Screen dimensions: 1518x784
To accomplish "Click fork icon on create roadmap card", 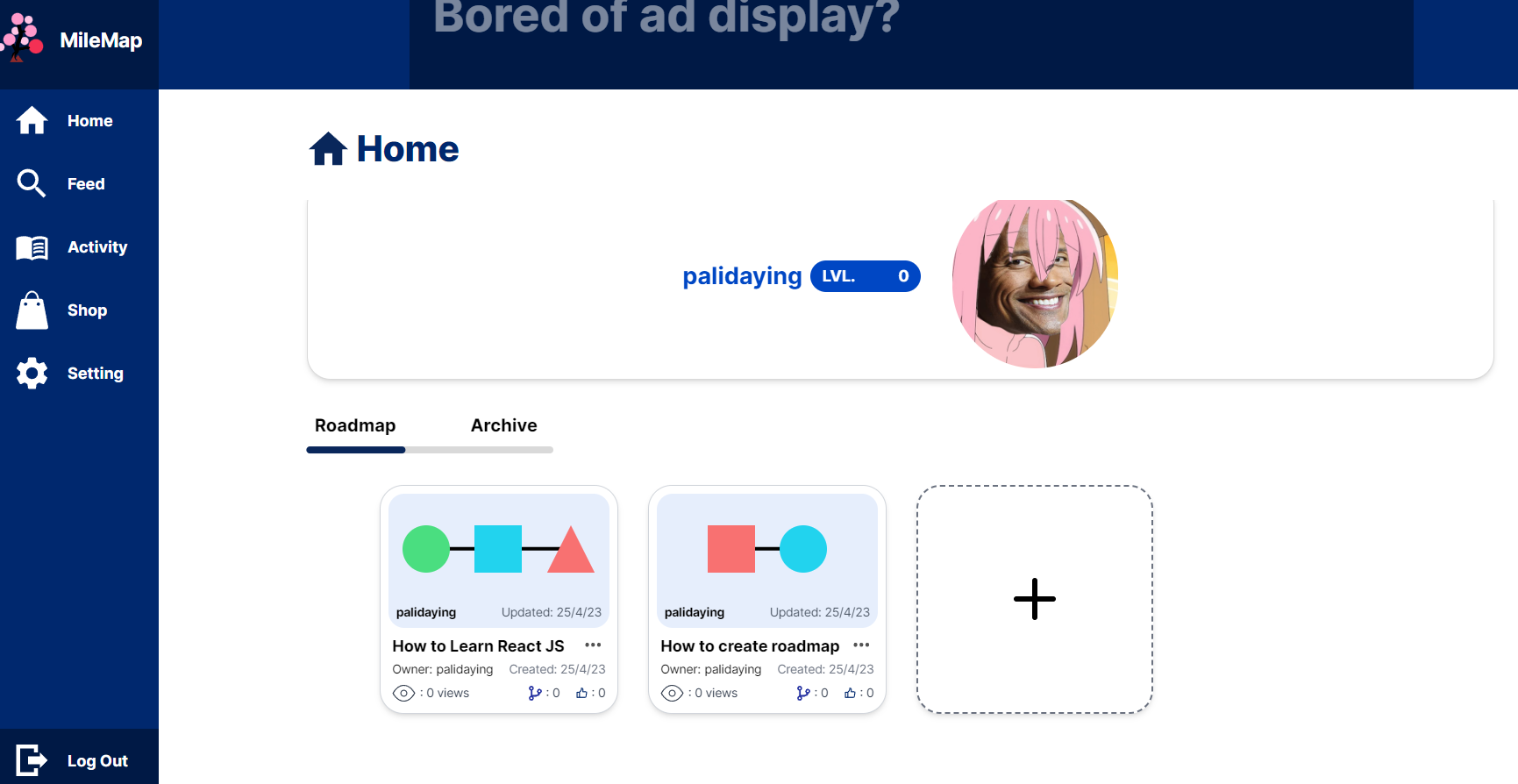I will 802,693.
